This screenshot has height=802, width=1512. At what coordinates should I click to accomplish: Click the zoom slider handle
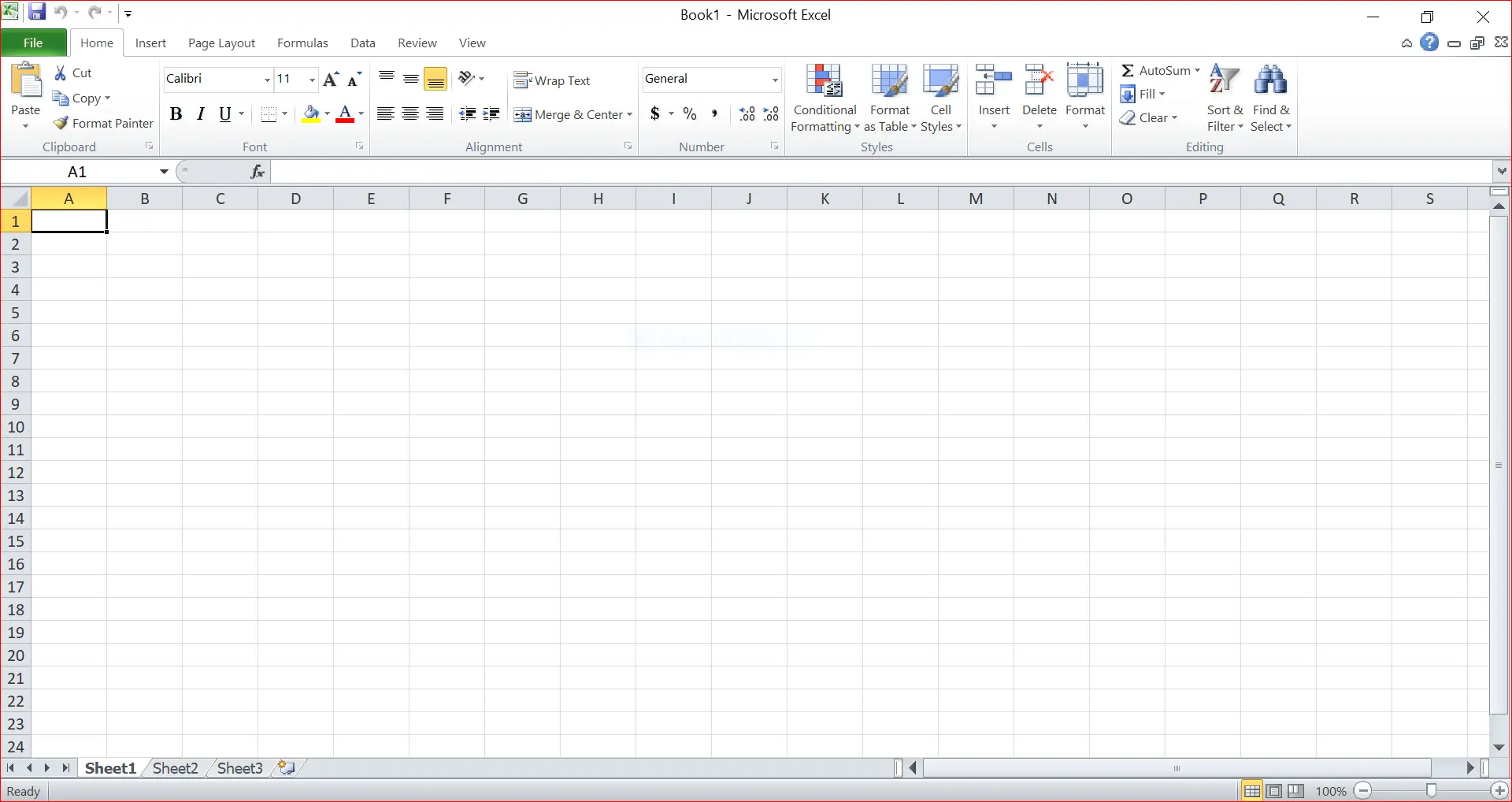pos(1431,790)
